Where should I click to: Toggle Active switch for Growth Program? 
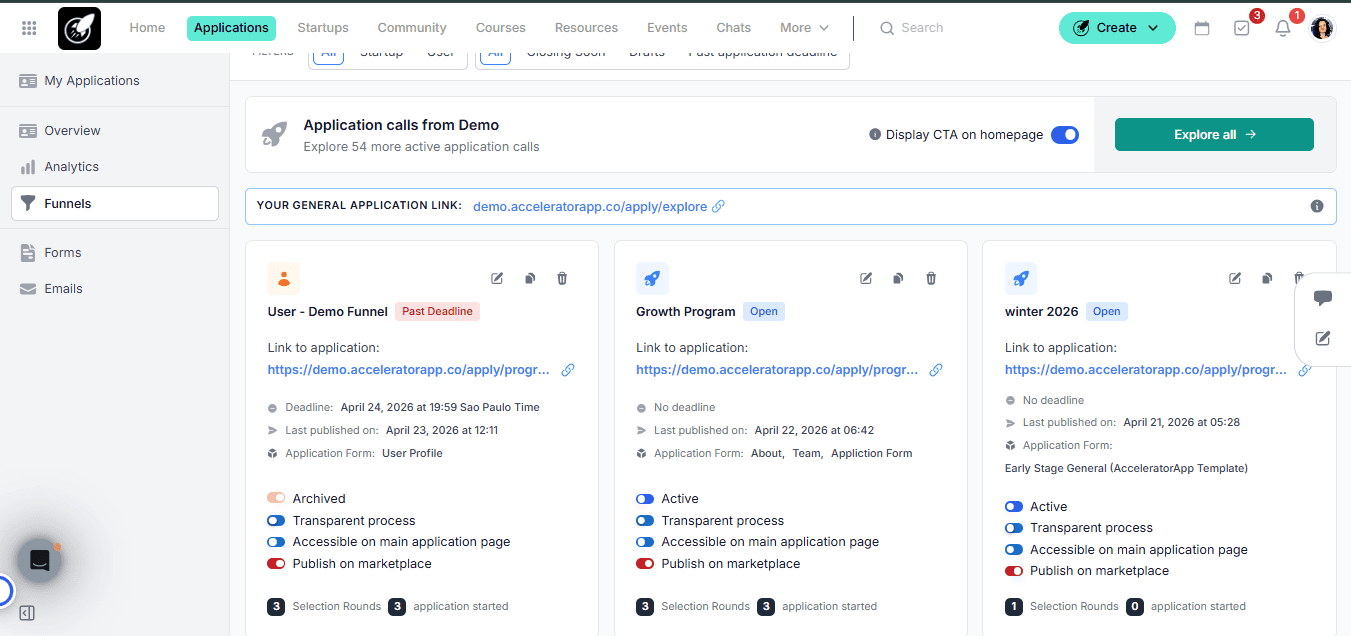pyautogui.click(x=645, y=499)
